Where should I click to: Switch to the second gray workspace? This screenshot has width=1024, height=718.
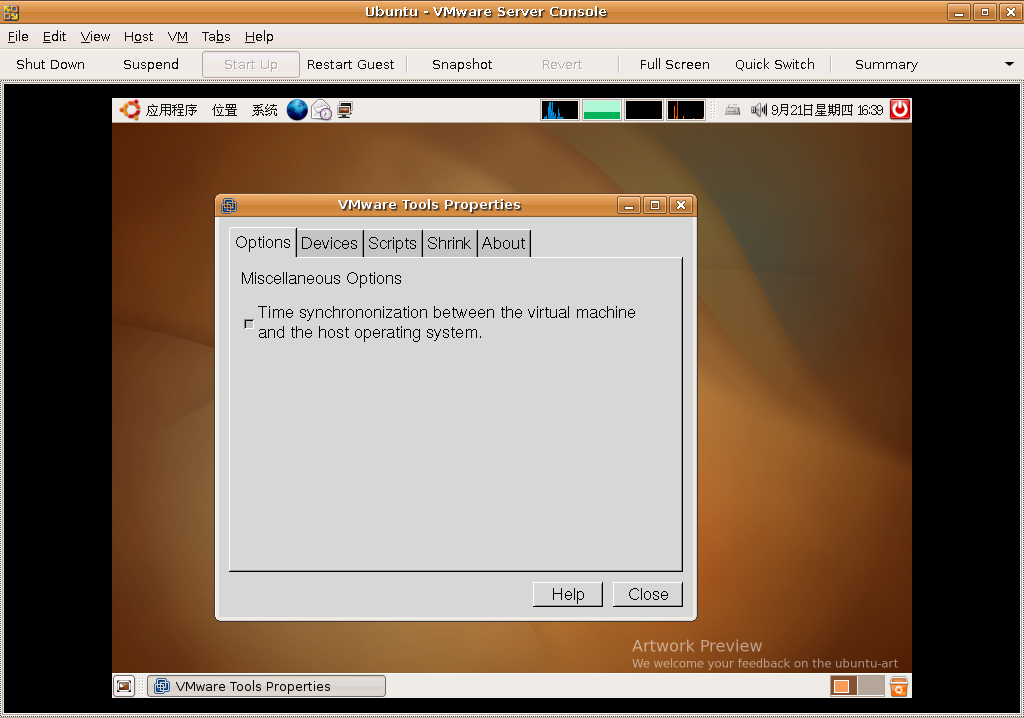point(871,686)
